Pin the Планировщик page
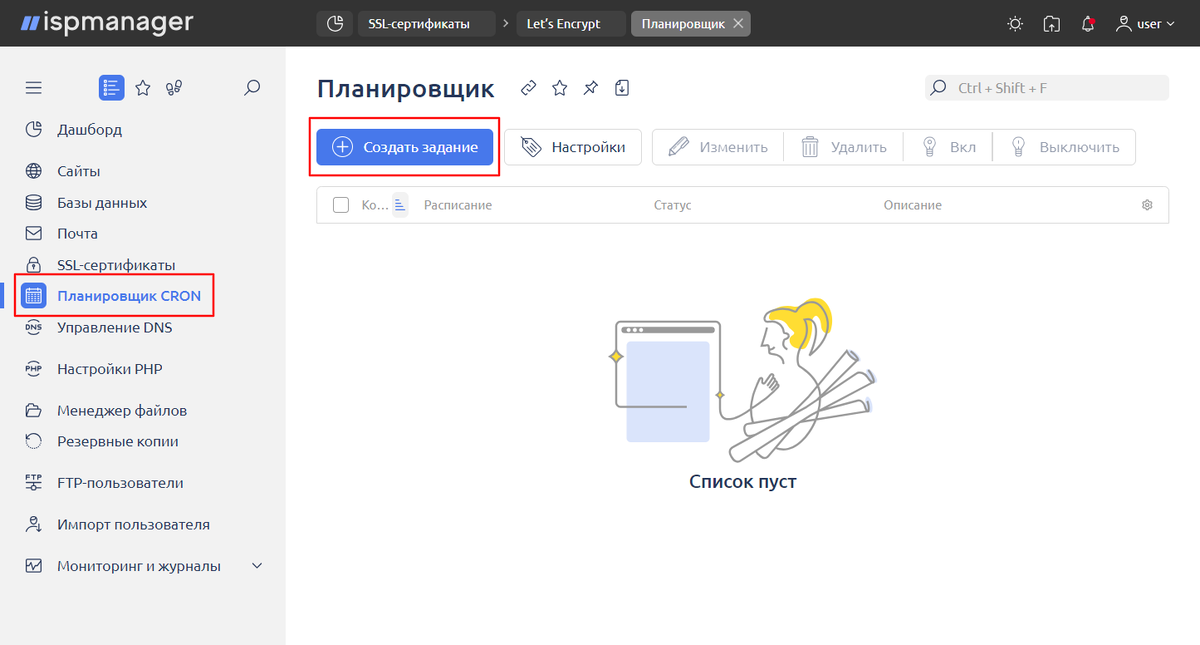Screen dimensions: 1200x645 point(591,88)
